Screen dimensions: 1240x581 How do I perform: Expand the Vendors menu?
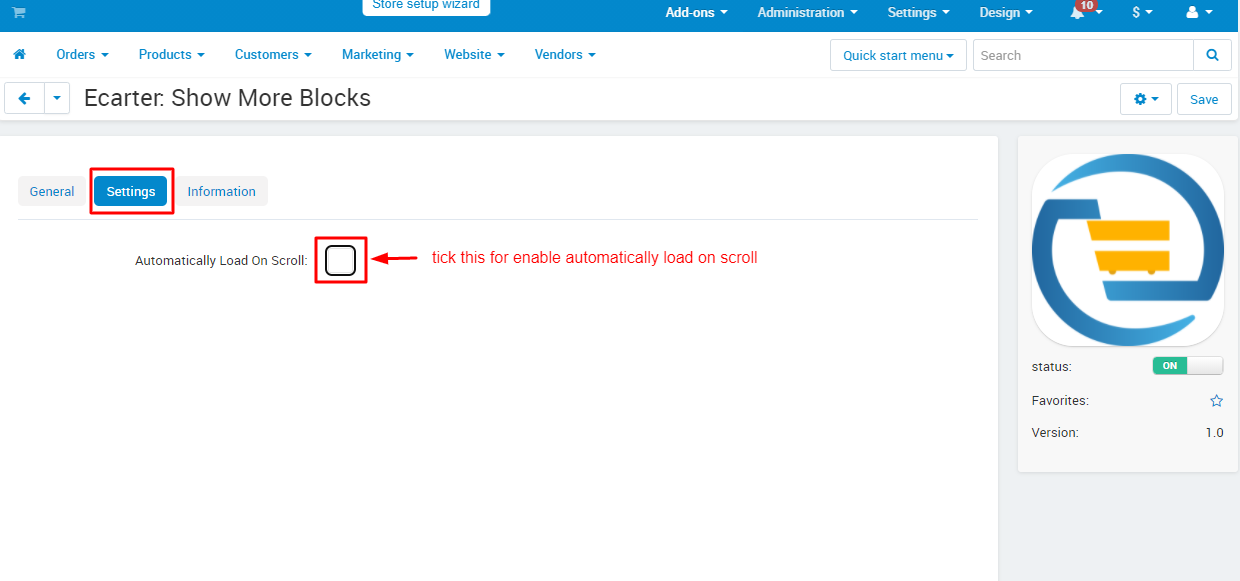[565, 55]
